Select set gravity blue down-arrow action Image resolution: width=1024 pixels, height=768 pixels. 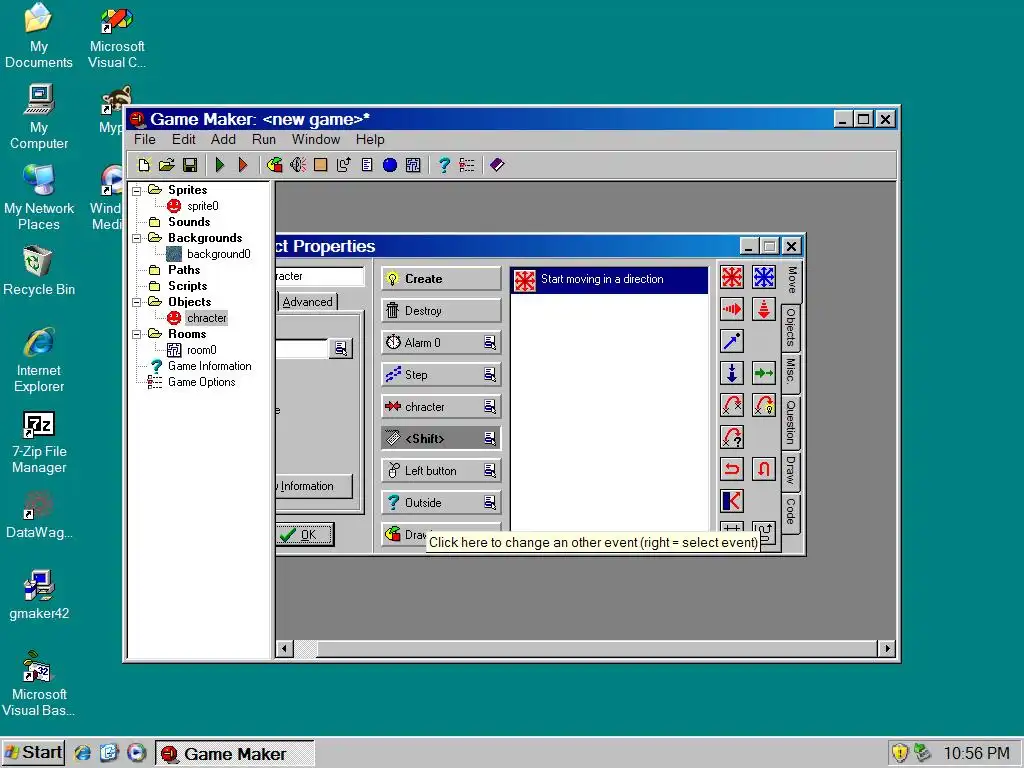(732, 374)
